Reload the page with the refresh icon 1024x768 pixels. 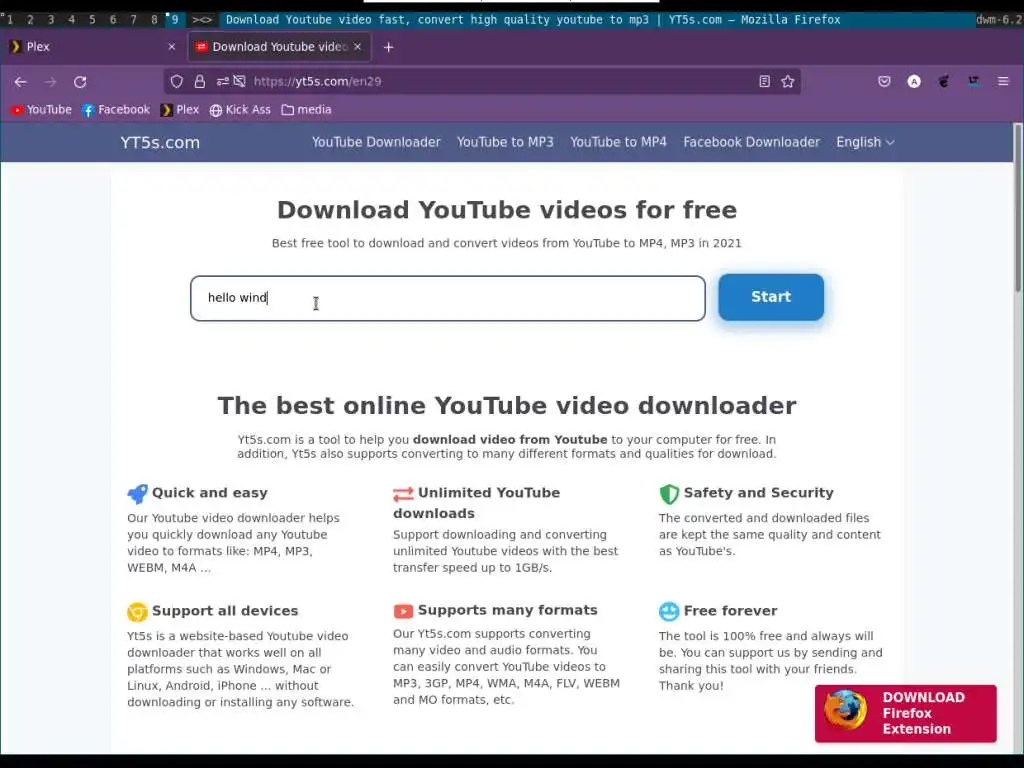[x=80, y=82]
